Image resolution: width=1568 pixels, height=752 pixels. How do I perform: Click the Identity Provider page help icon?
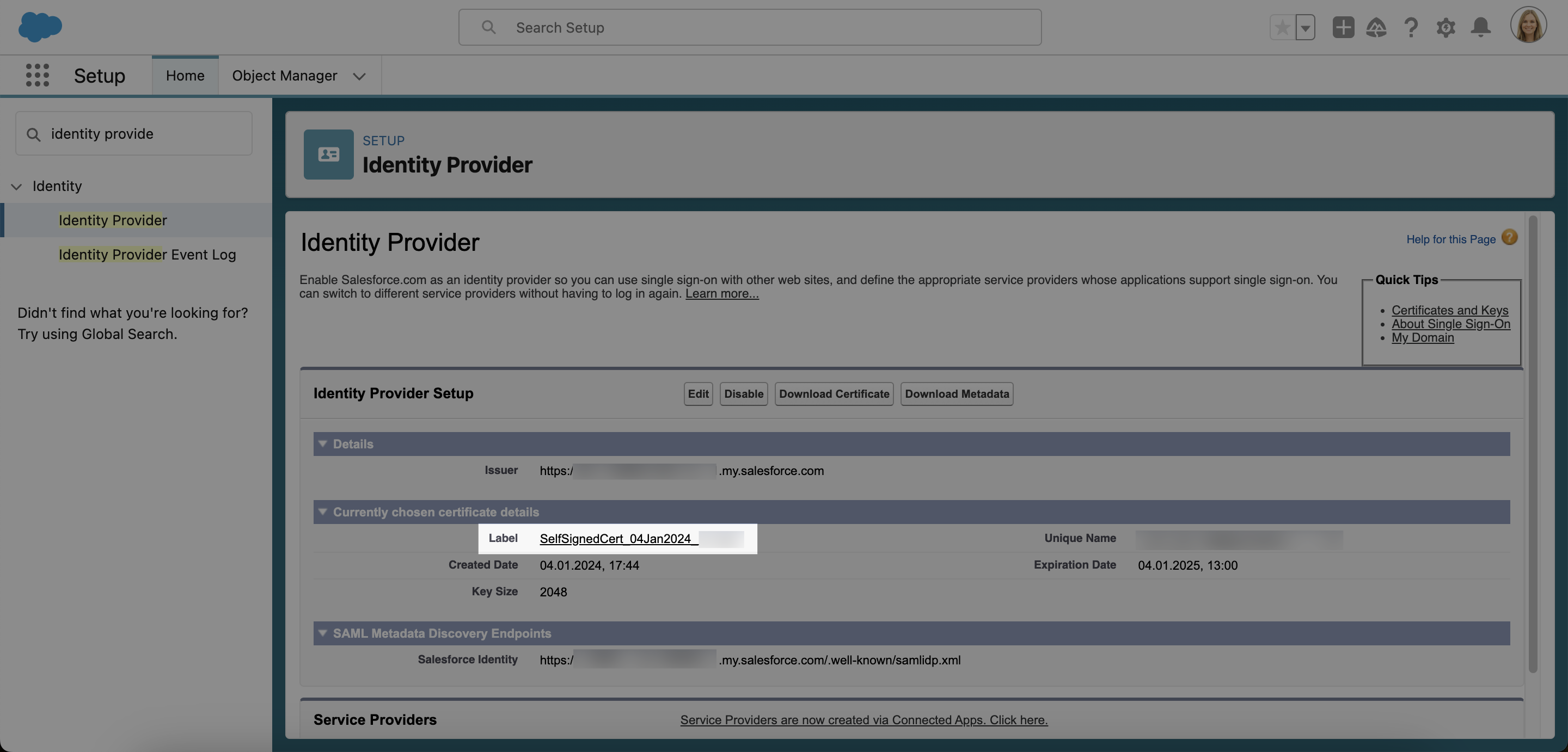(x=1510, y=238)
